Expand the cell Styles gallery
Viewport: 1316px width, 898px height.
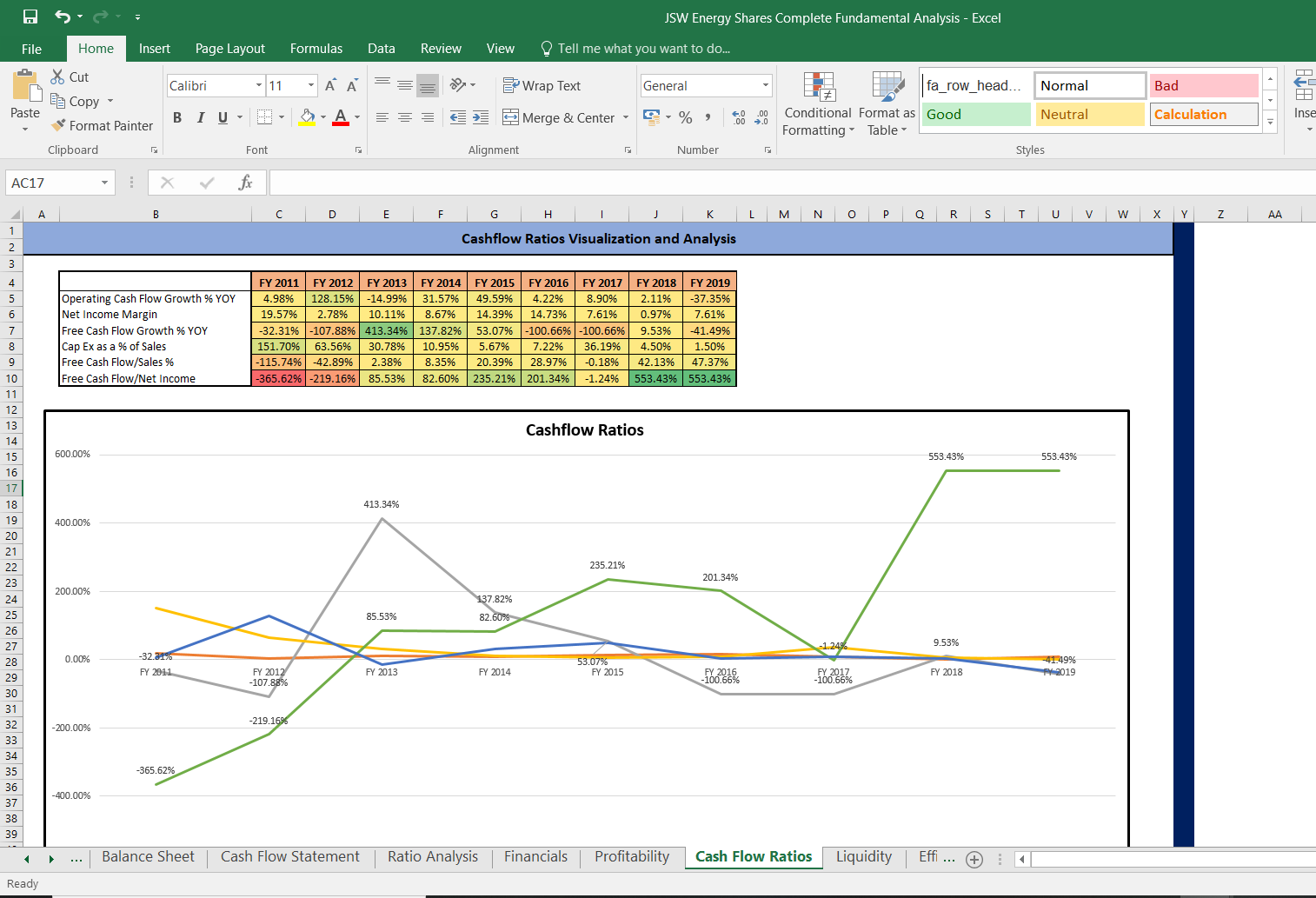[x=1270, y=122]
